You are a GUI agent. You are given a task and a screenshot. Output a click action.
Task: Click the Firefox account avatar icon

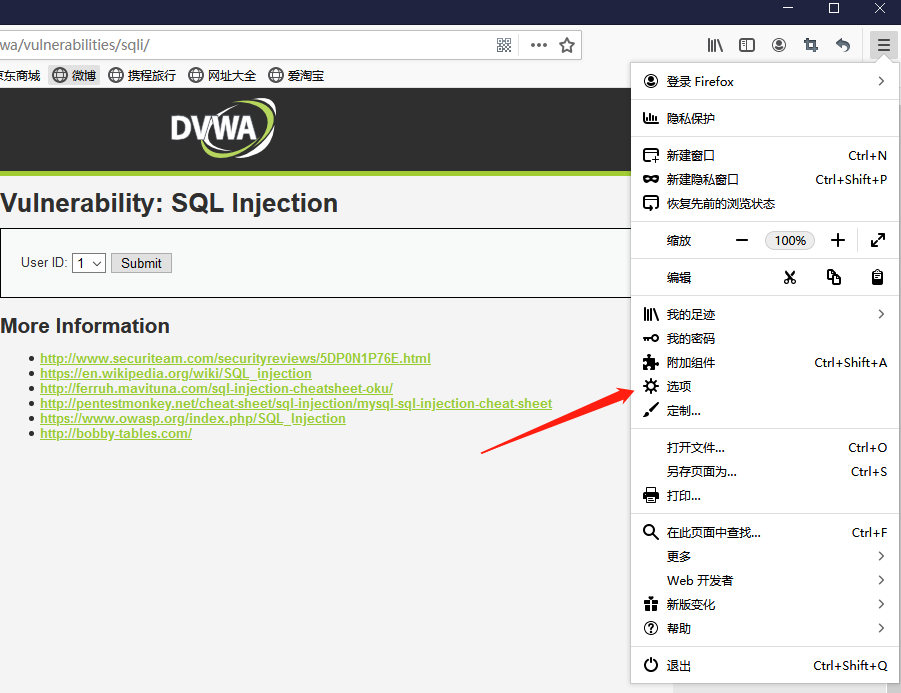pyautogui.click(x=779, y=45)
